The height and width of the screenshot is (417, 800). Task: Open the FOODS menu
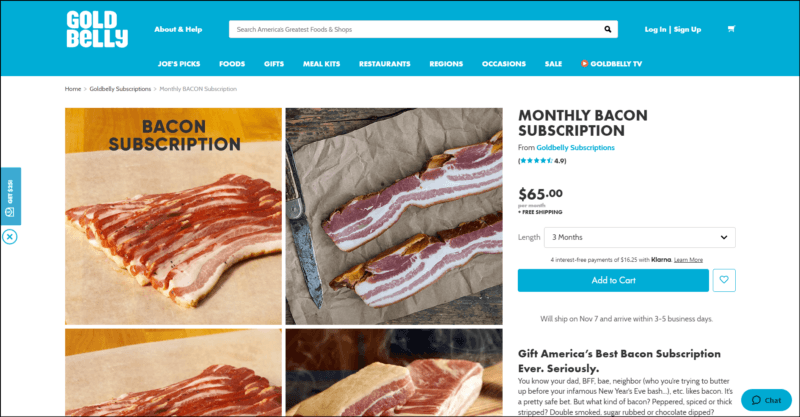point(232,64)
